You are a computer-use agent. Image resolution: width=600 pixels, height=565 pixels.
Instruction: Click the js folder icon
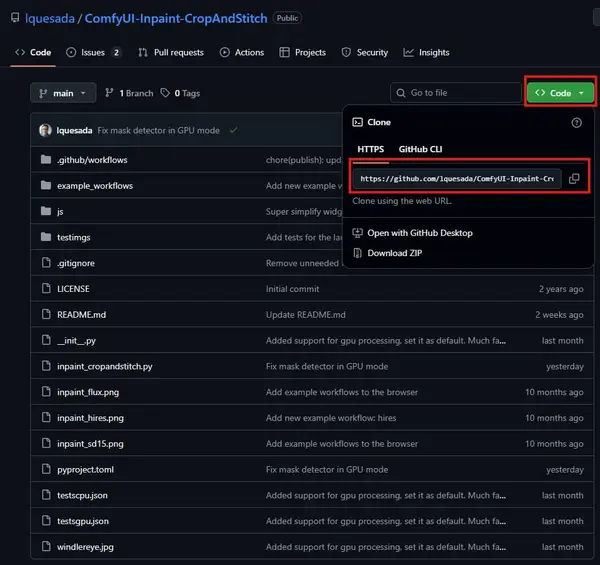tap(46, 211)
